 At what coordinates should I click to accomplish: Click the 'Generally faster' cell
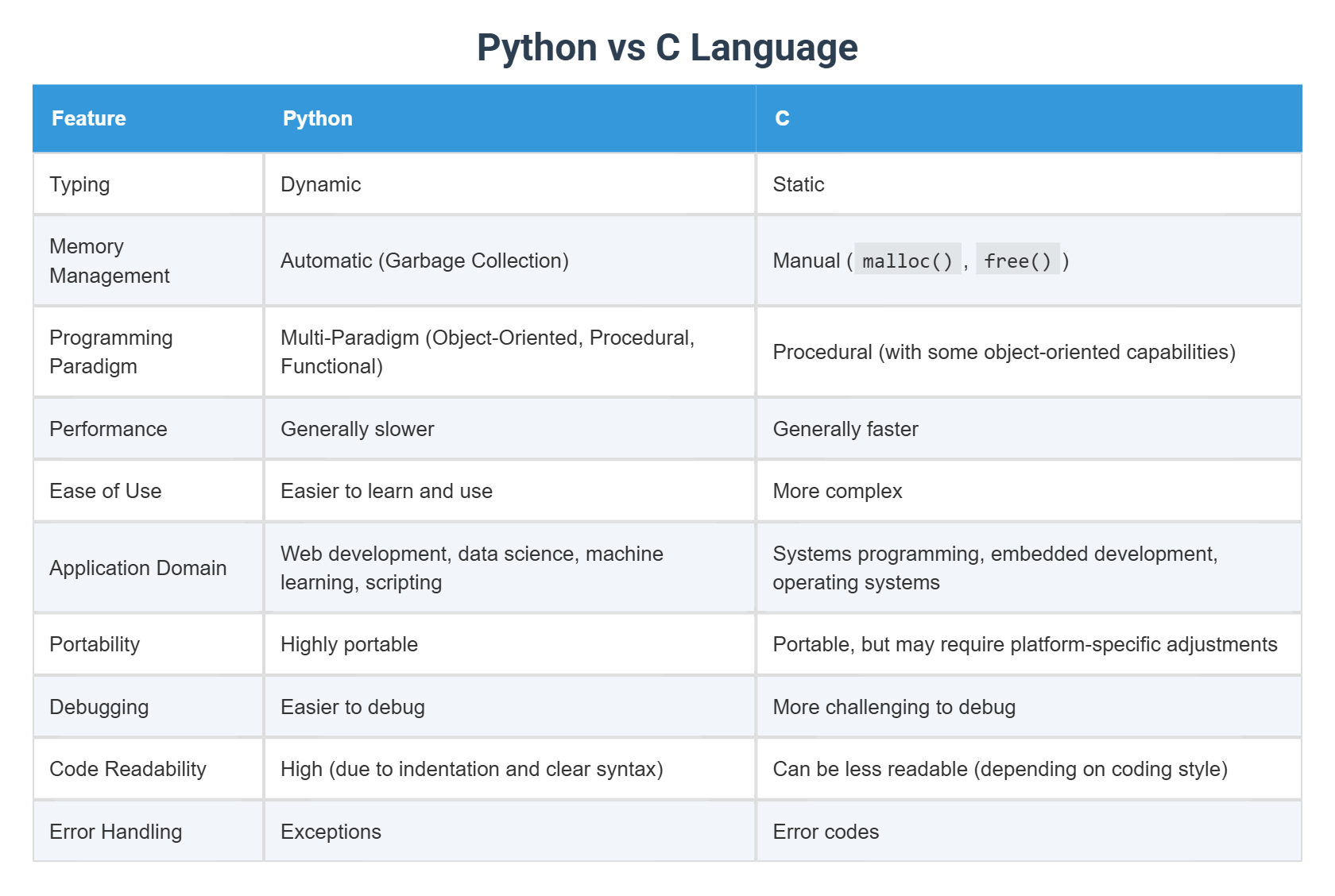pyautogui.click(x=1029, y=429)
